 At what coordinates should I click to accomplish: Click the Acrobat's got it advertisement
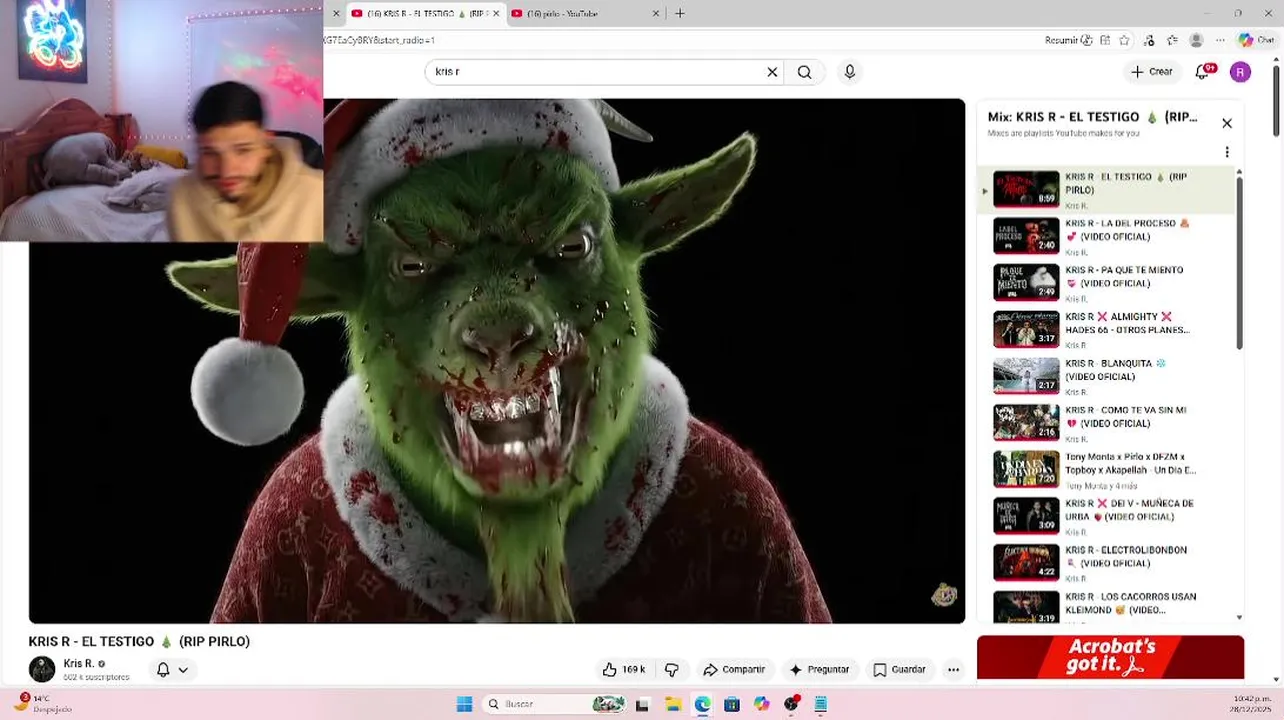click(1110, 657)
